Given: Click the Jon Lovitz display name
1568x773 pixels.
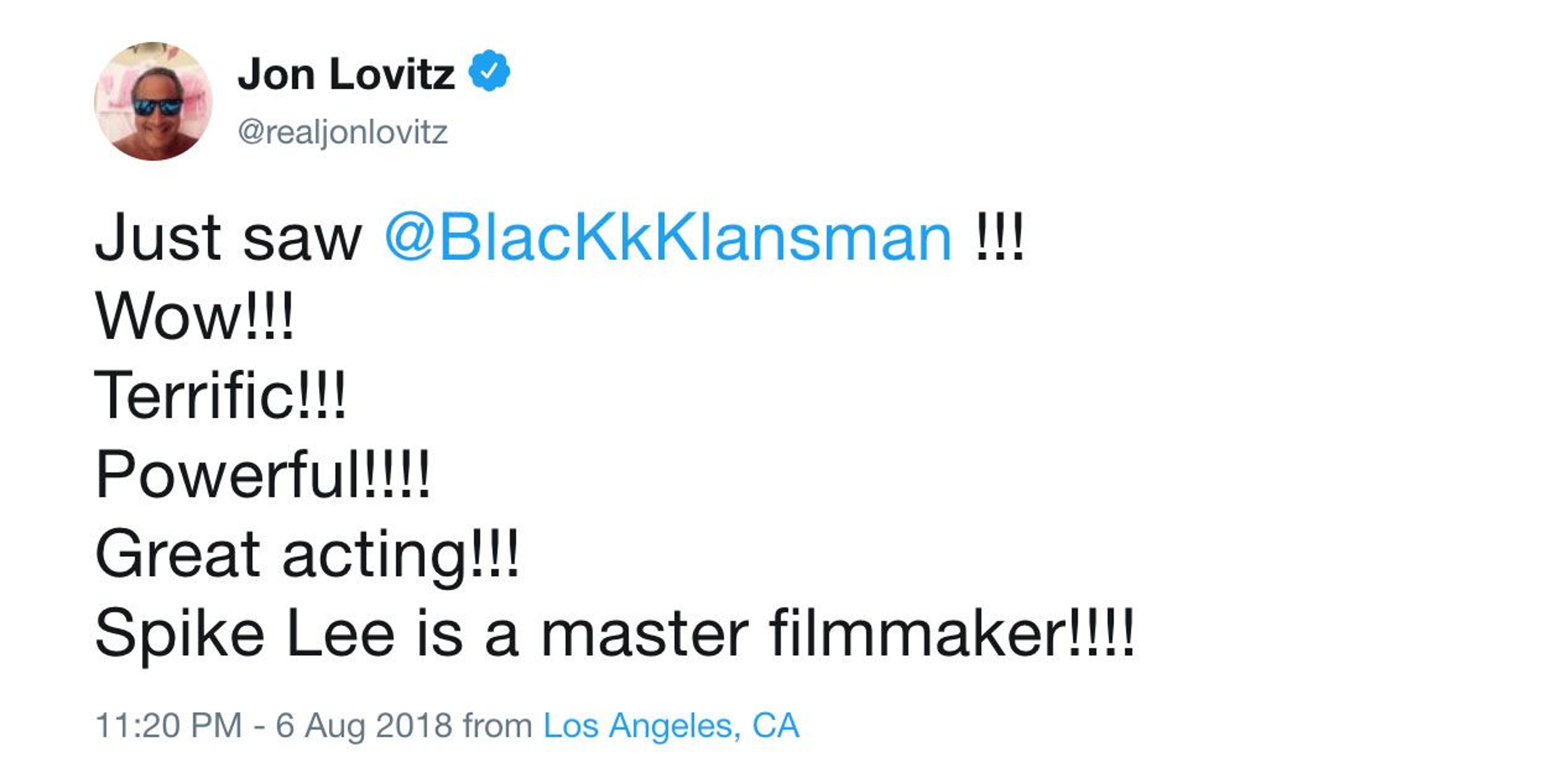Looking at the screenshot, I should point(345,74).
